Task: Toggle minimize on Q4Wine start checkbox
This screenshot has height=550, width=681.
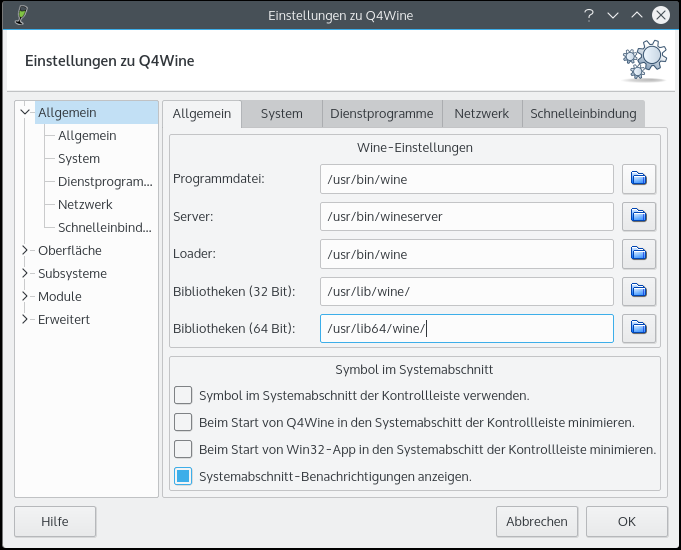Action: click(x=183, y=422)
